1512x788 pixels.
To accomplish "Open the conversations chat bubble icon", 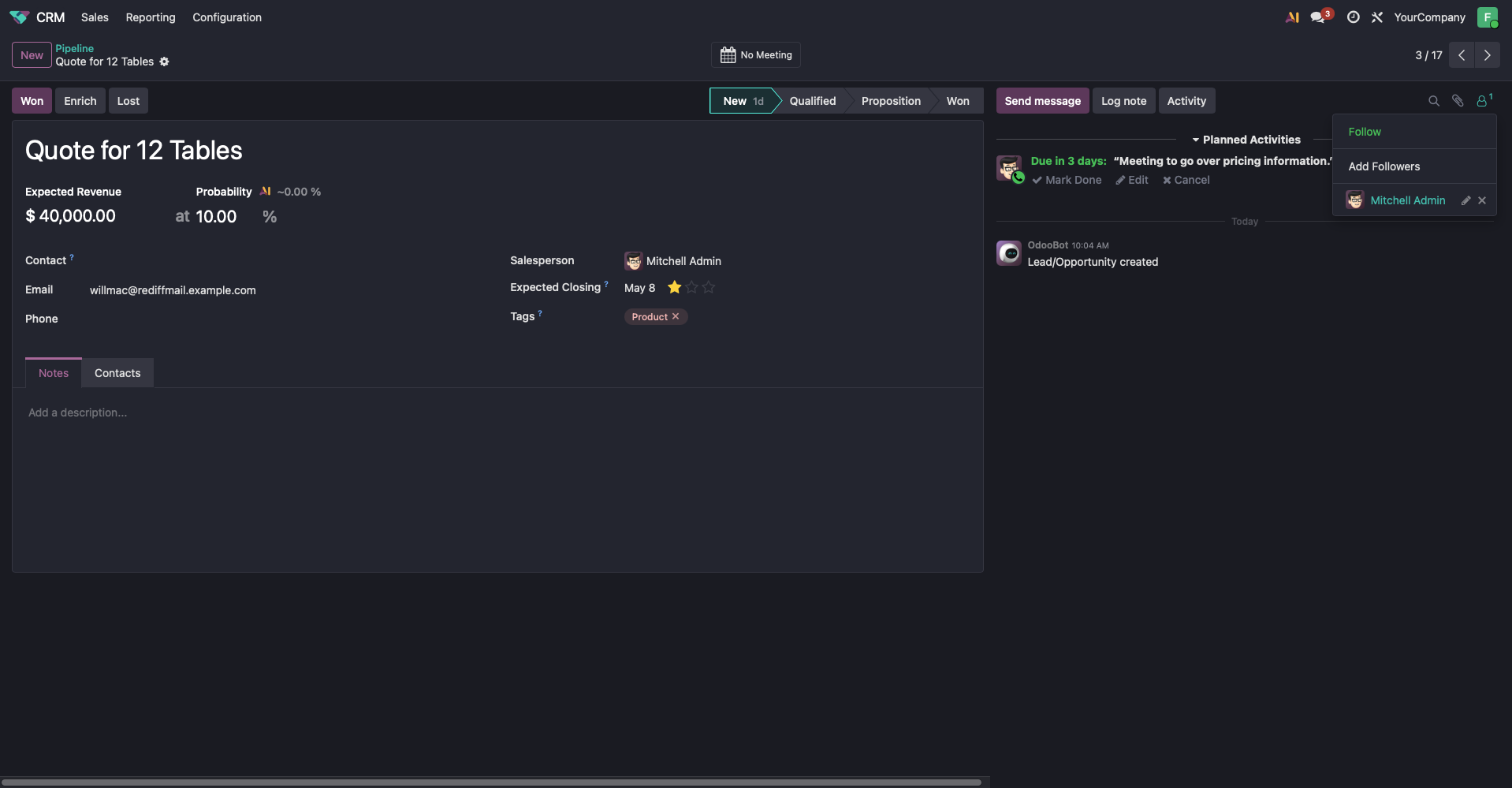I will coord(1317,17).
